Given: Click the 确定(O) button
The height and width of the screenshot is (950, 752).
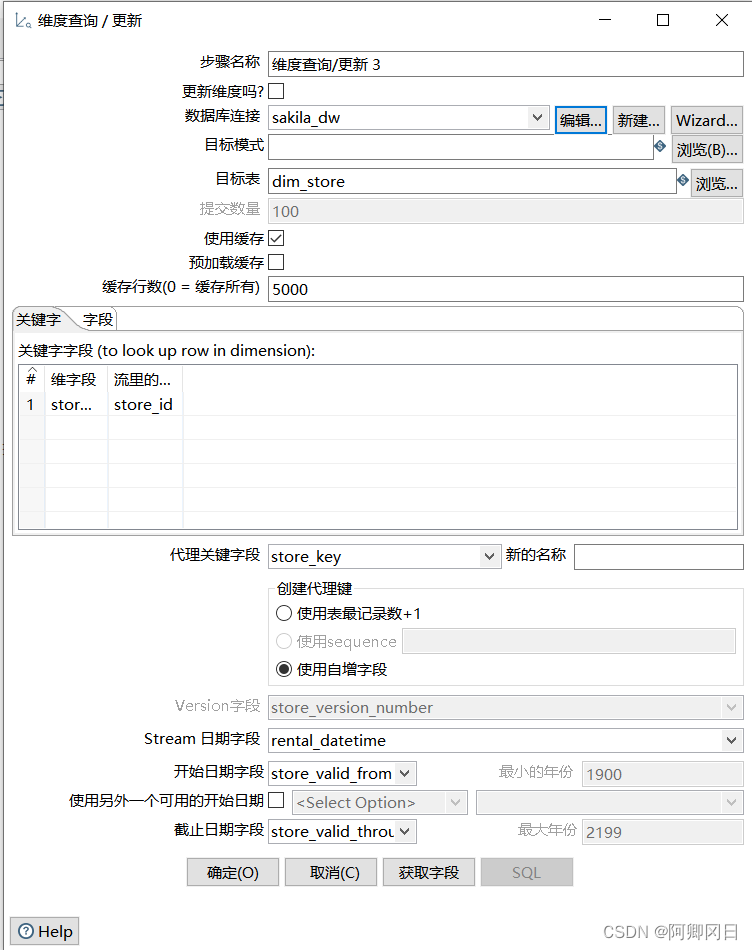Looking at the screenshot, I should click(232, 872).
